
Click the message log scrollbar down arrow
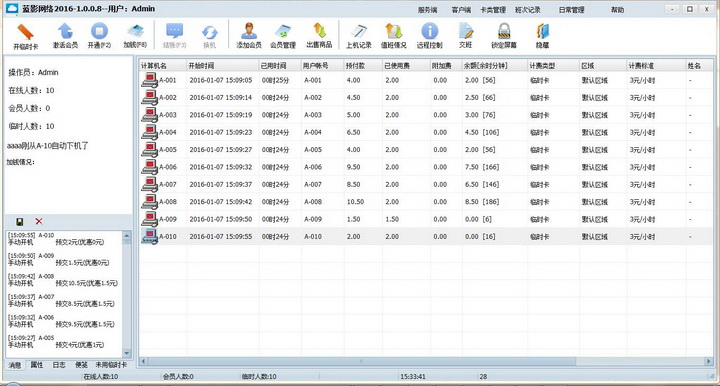[127, 353]
